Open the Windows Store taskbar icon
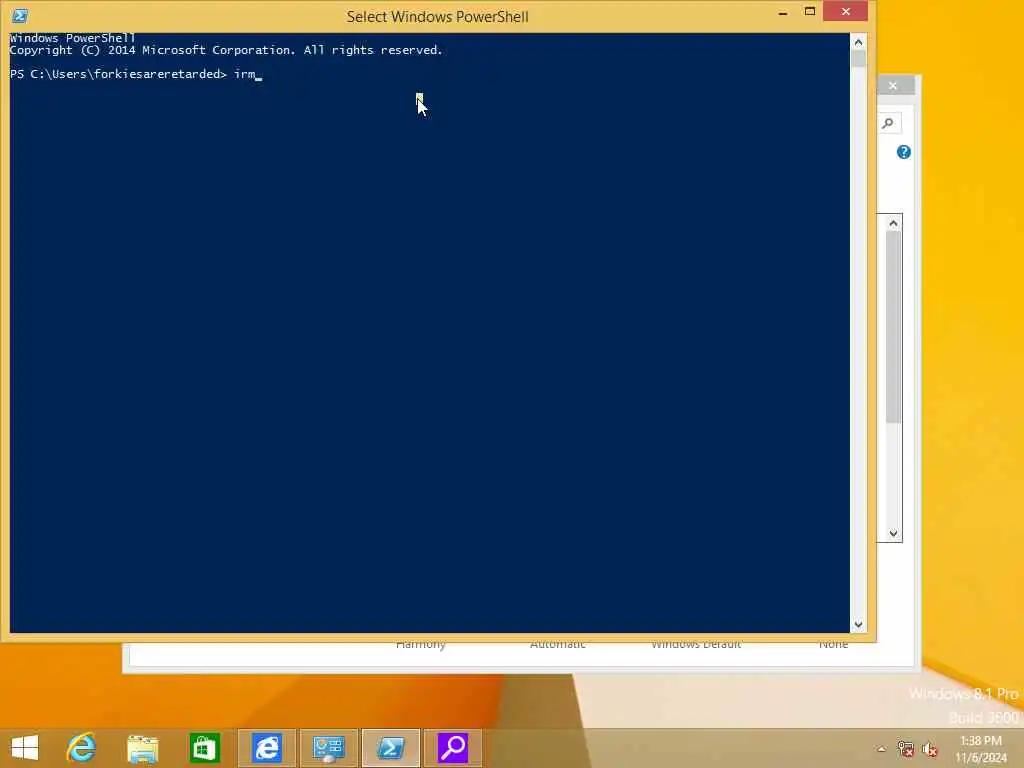 point(204,748)
